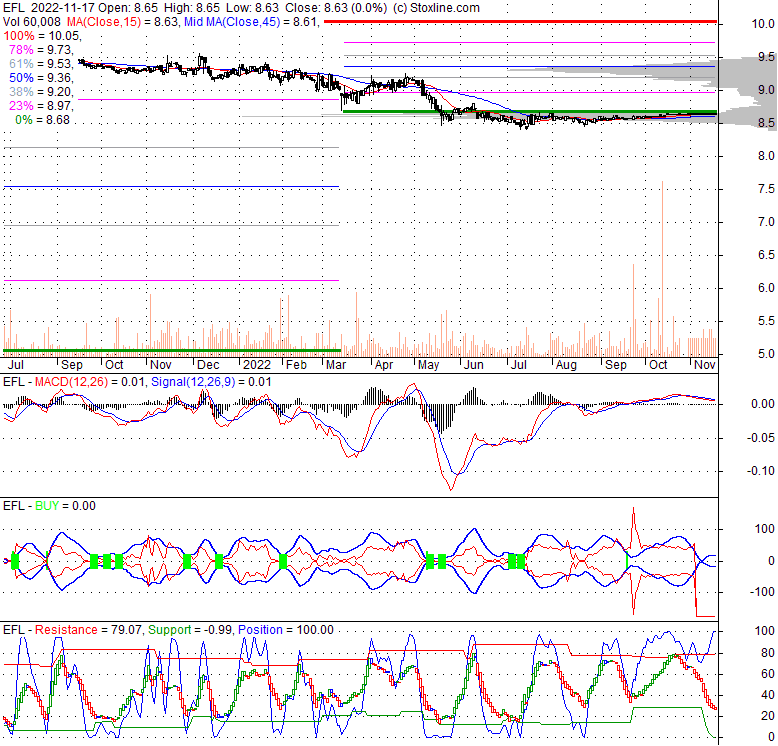The image size is (778, 746).
Task: Click the Jul label at the start of the time axis
Action: (16, 365)
